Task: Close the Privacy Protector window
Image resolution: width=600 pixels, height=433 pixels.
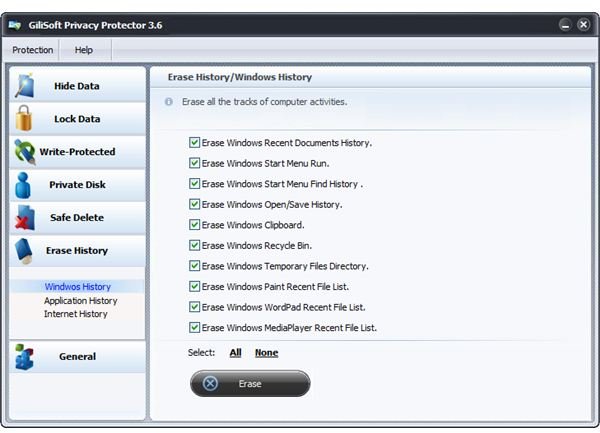Action: [584, 25]
